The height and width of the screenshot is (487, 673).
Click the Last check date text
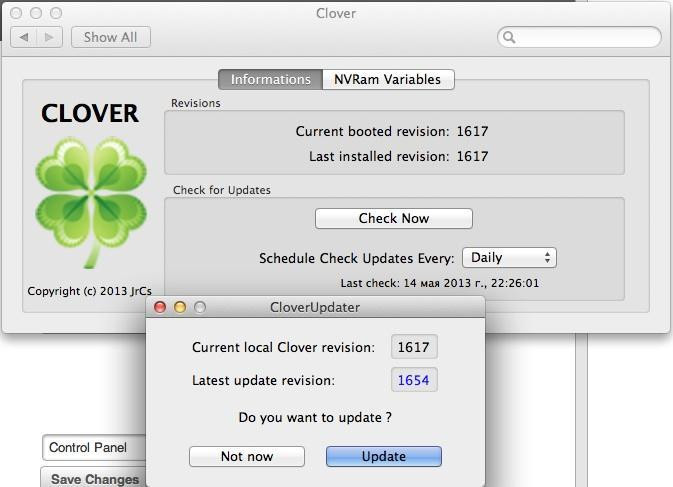440,283
